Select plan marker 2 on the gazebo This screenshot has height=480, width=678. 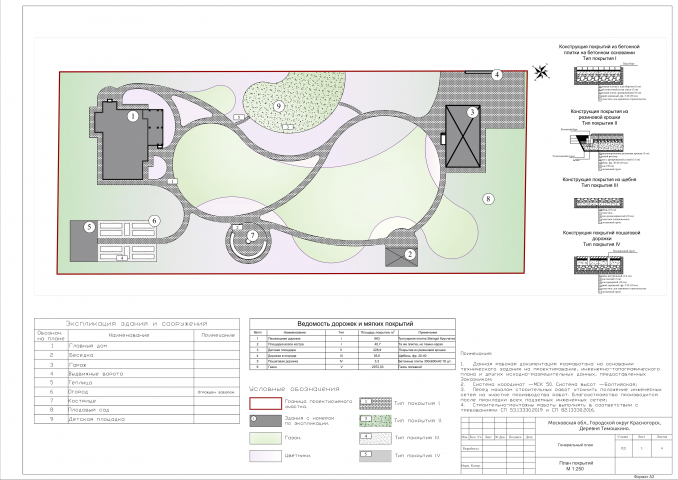coord(410,254)
